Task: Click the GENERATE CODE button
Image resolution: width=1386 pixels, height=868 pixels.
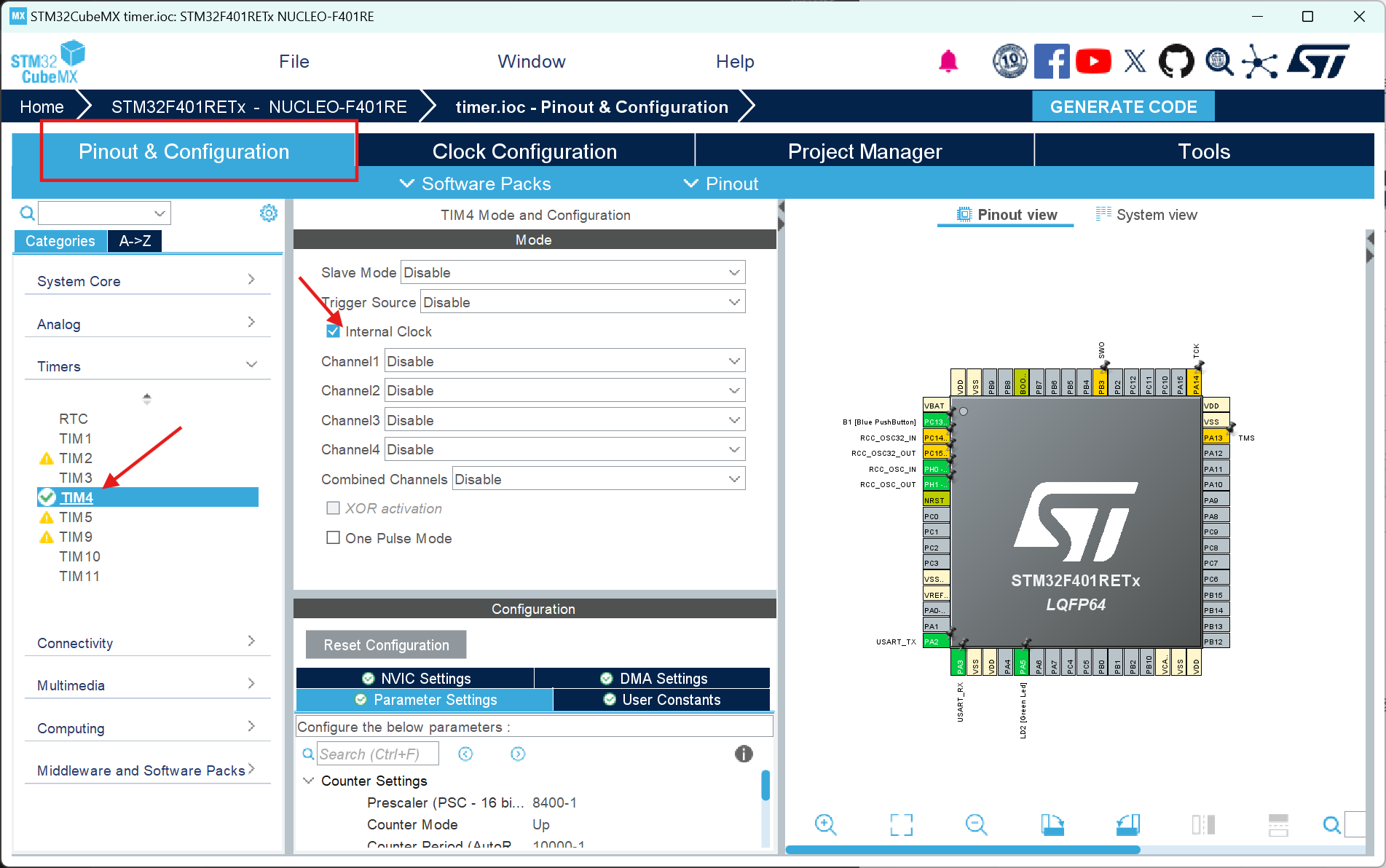Action: coord(1123,107)
